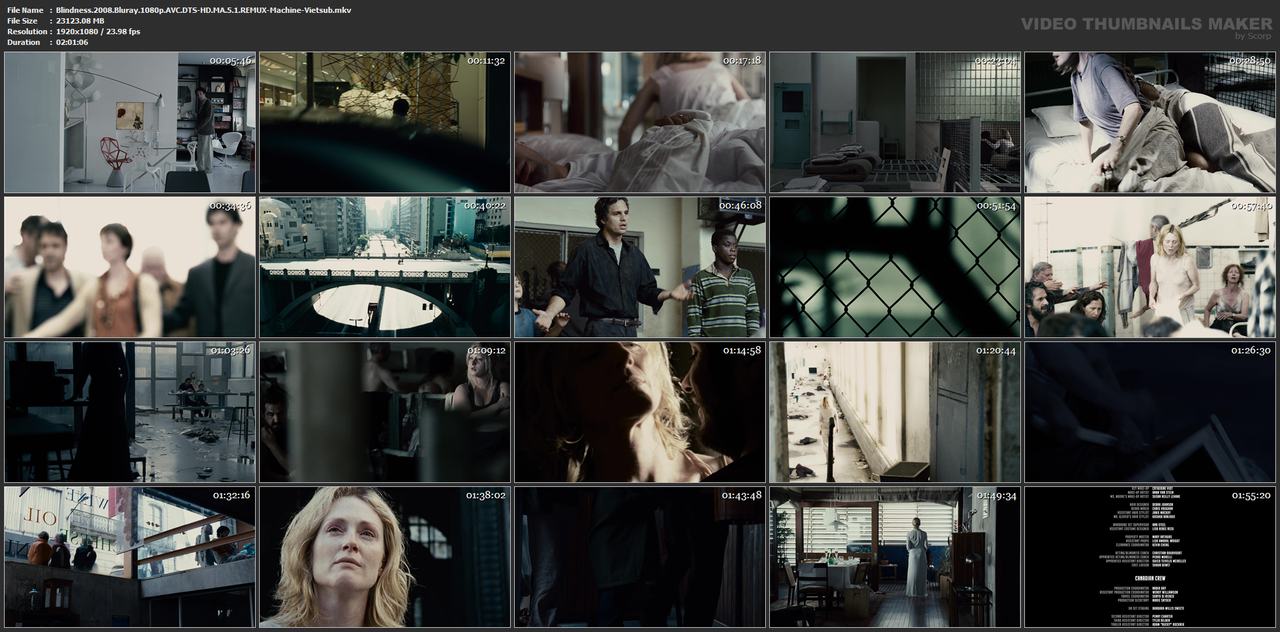Select the thumbnail stamped 00:05:46
This screenshot has width=1280, height=632.
click(x=130, y=122)
